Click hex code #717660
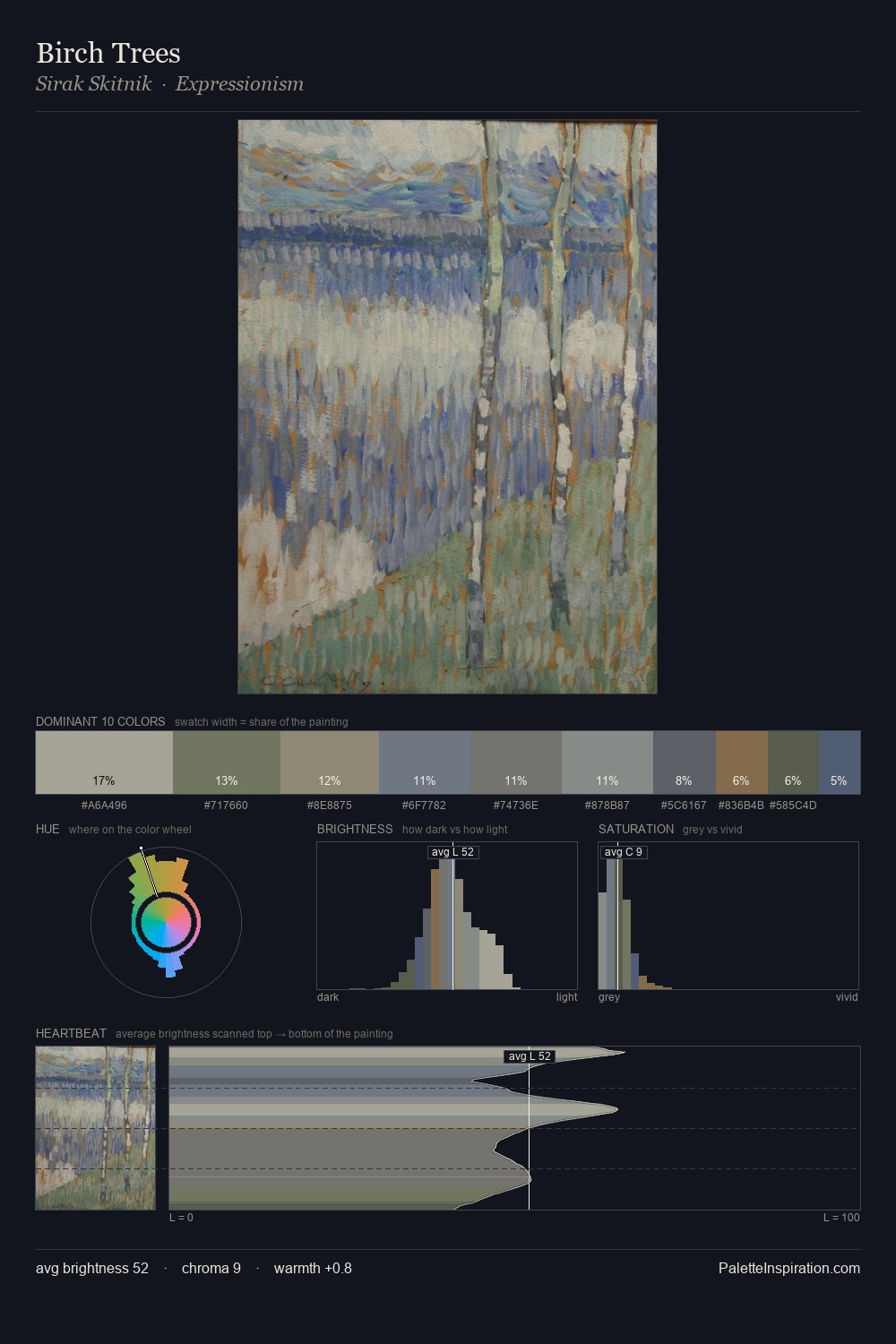 tap(226, 806)
